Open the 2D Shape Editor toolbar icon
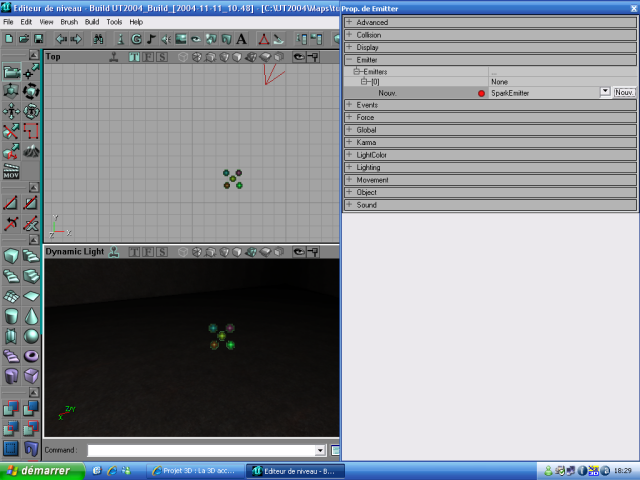 click(x=263, y=39)
